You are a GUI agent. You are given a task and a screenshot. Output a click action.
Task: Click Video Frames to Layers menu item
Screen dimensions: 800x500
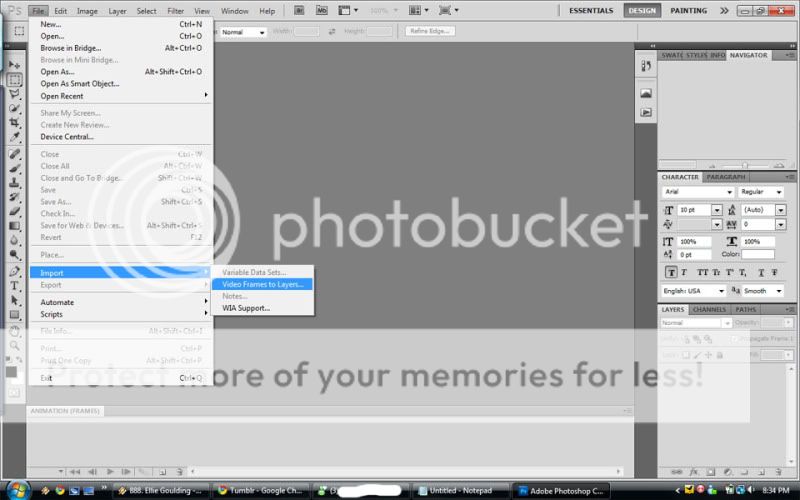point(262,284)
